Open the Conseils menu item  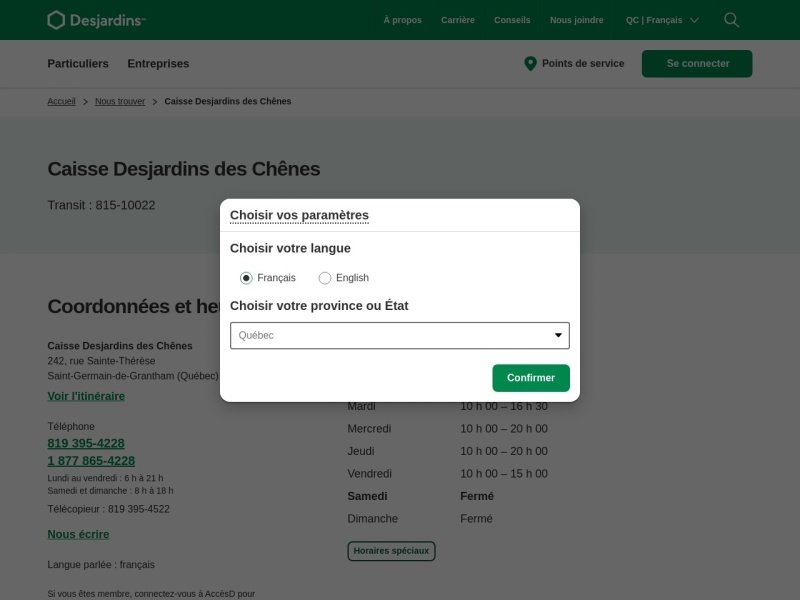pos(512,20)
